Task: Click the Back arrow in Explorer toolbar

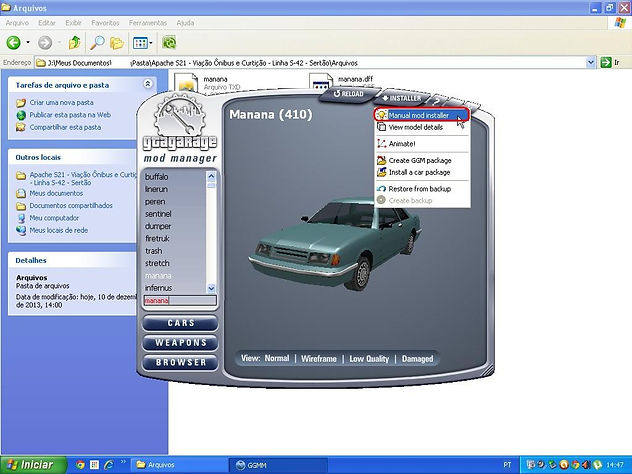Action: pos(13,42)
